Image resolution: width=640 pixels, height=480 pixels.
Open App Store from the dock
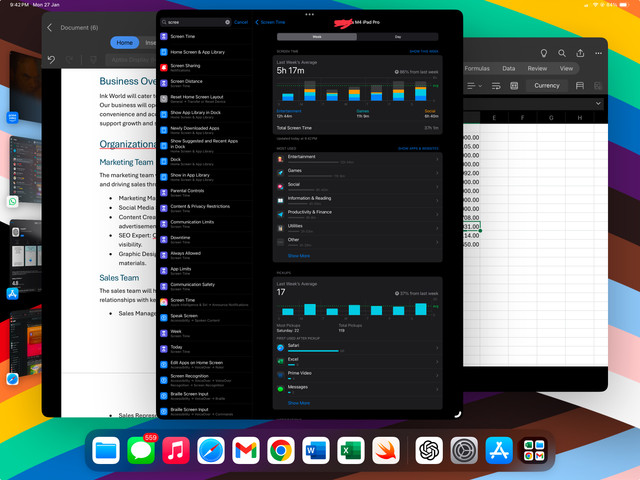tap(499, 451)
